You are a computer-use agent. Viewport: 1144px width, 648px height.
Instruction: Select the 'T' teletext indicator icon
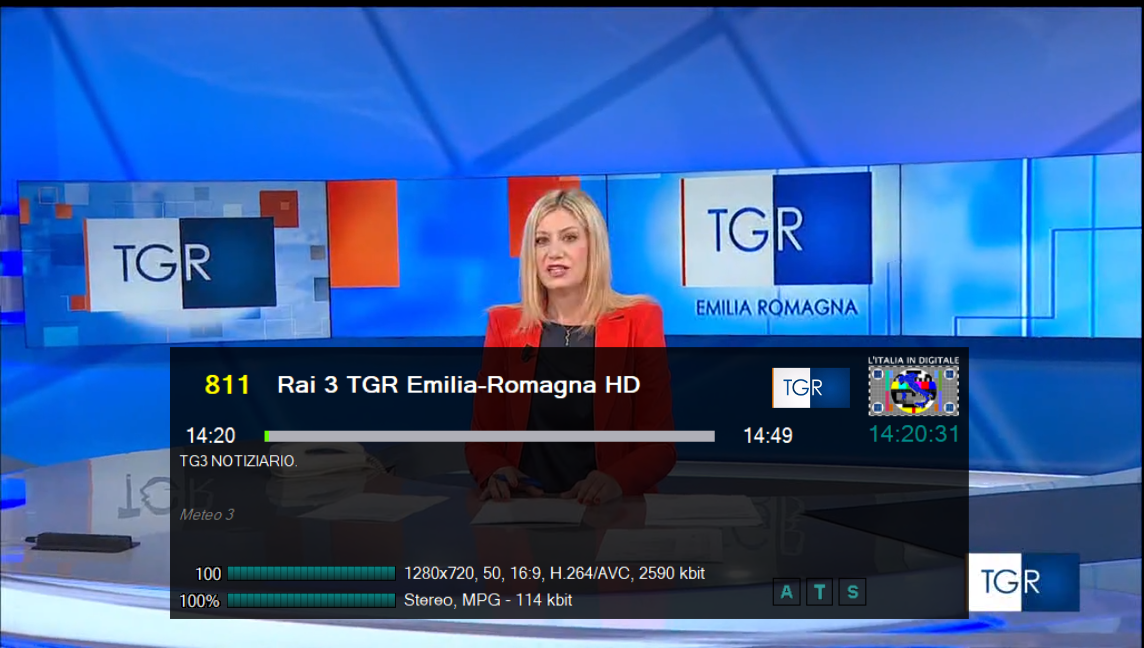[x=819, y=592]
